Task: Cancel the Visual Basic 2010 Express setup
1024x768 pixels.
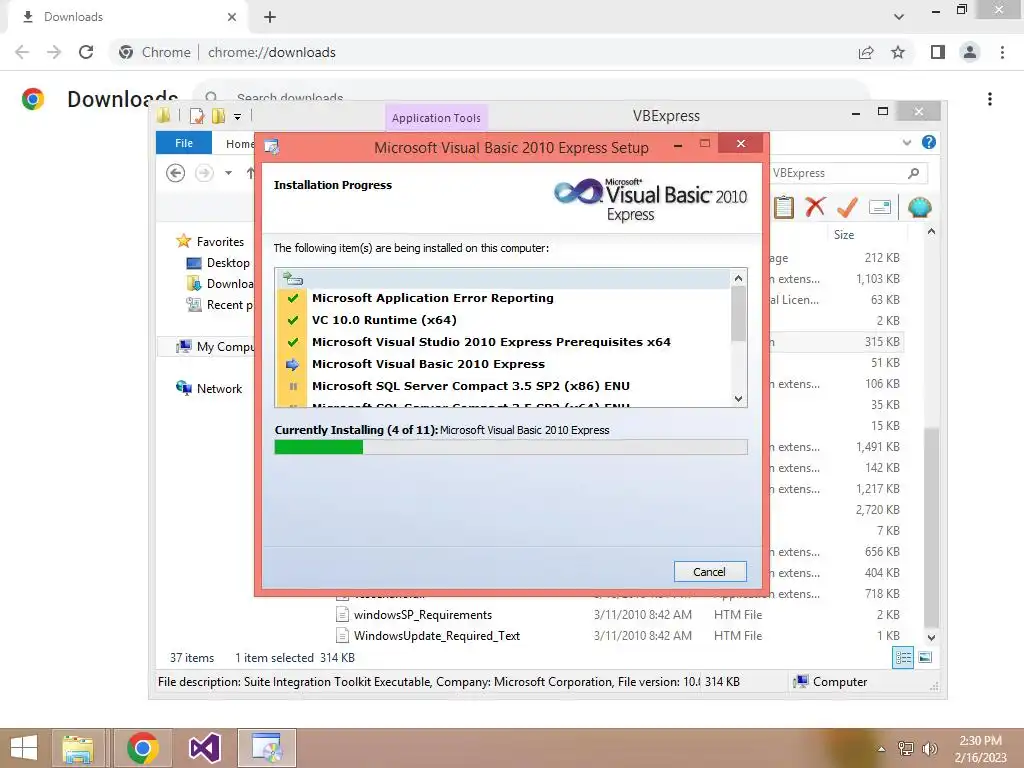Action: click(709, 571)
